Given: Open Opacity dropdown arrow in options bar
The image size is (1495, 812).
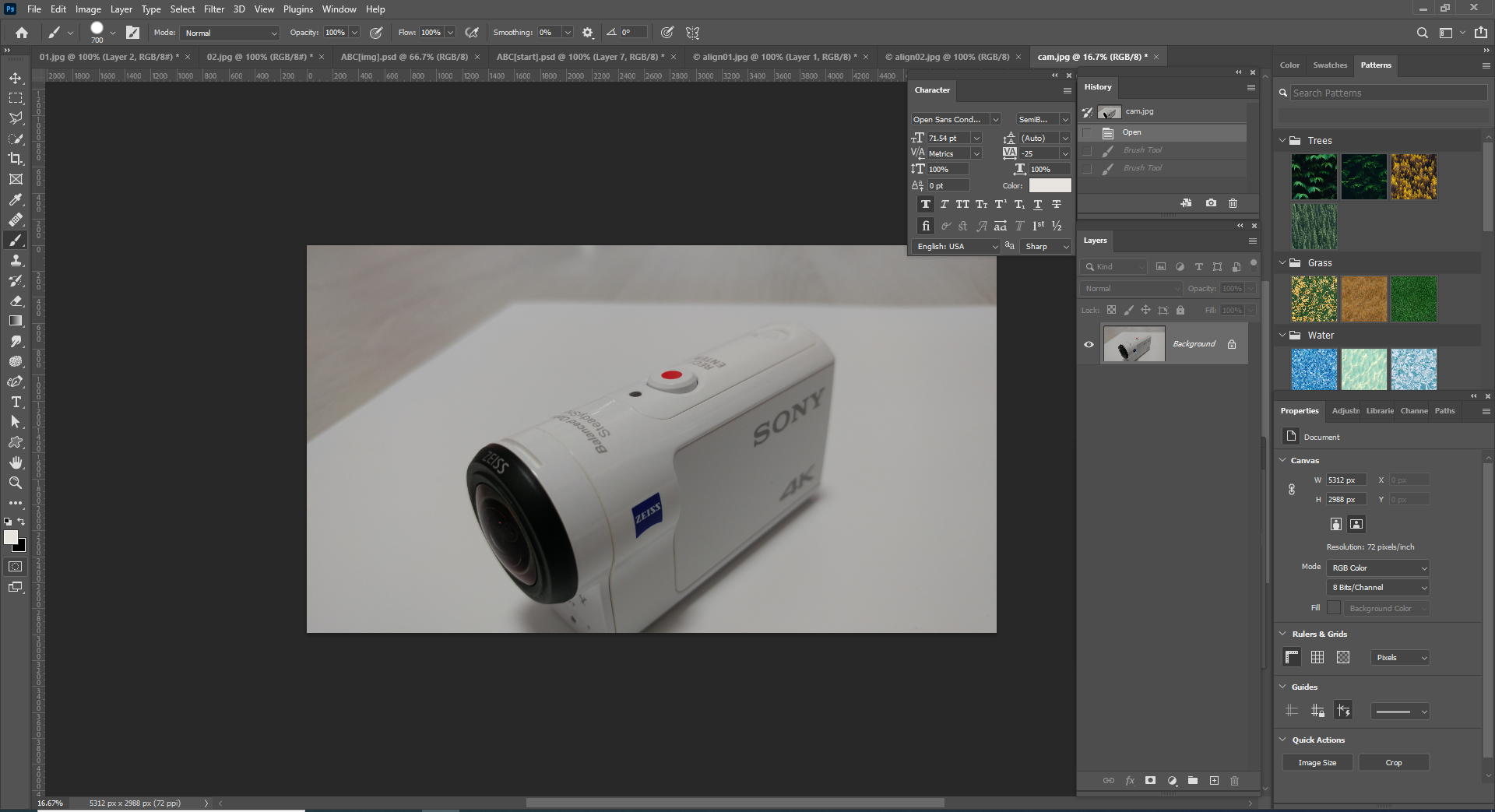Looking at the screenshot, I should pyautogui.click(x=354, y=33).
